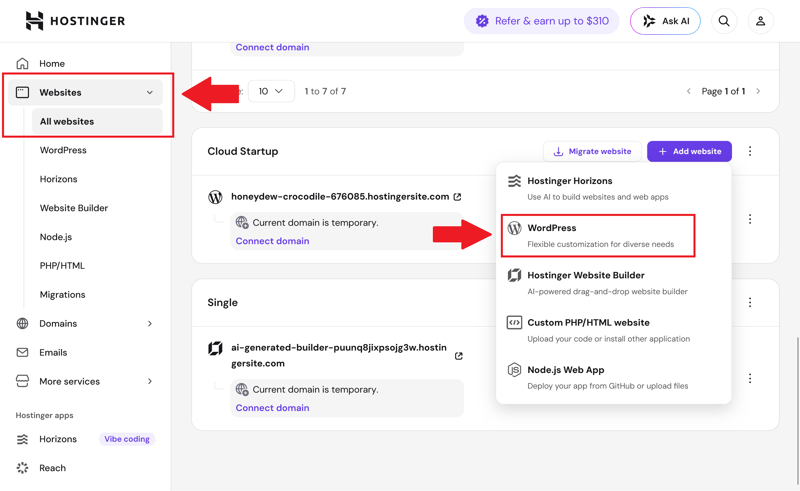The height and width of the screenshot is (491, 800).
Task: Click the Single plan heading
Action: coord(222,302)
